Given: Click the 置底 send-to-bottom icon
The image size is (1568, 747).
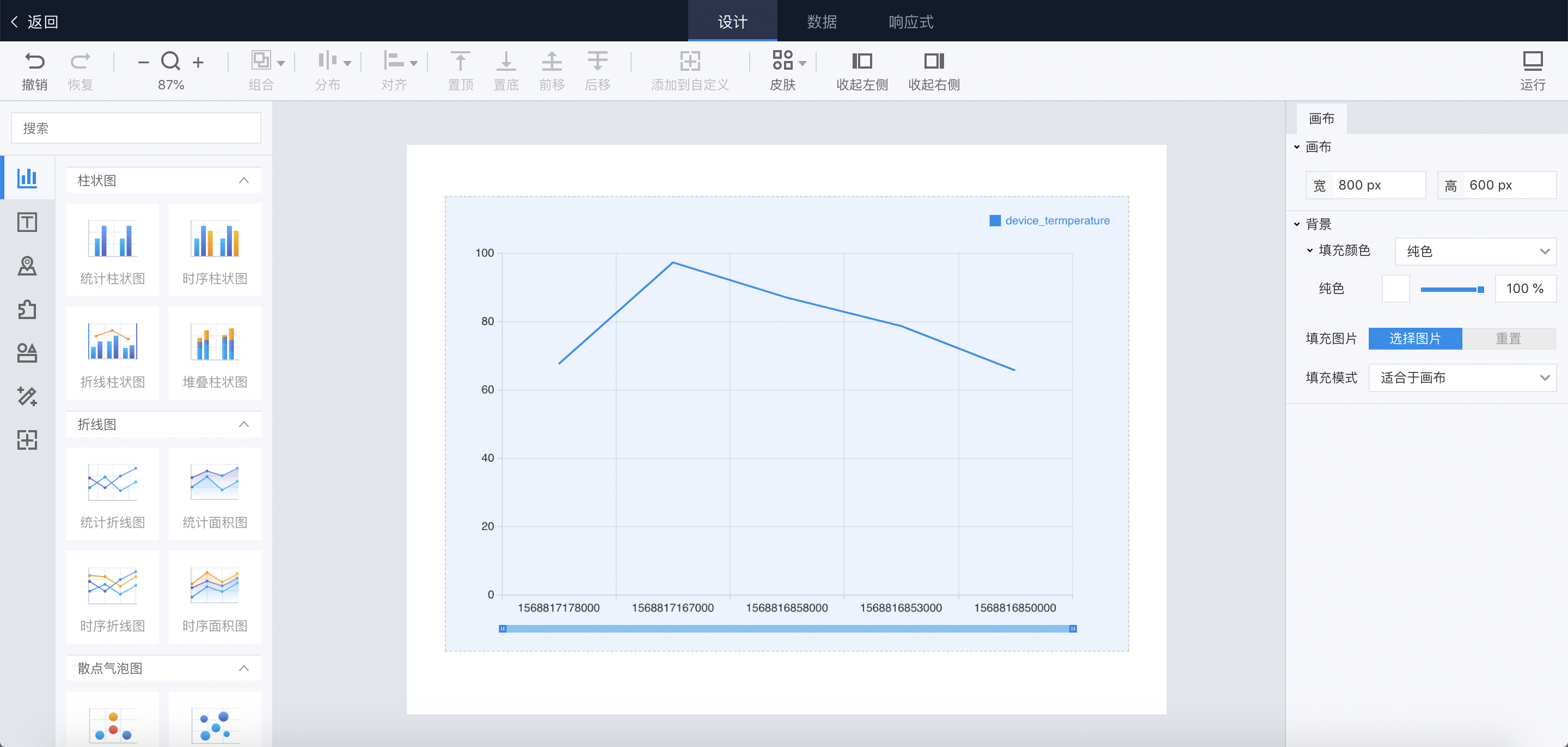Looking at the screenshot, I should pos(506,60).
